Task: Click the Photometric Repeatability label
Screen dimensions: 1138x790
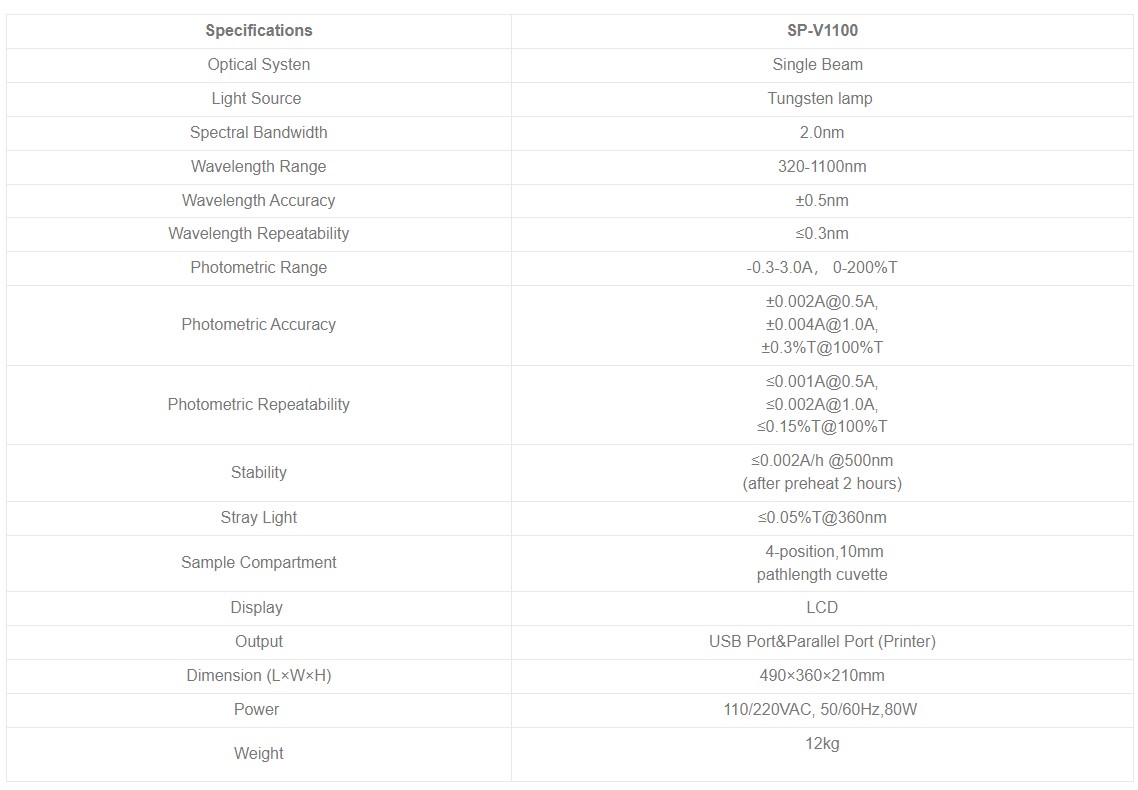Action: 259,404
